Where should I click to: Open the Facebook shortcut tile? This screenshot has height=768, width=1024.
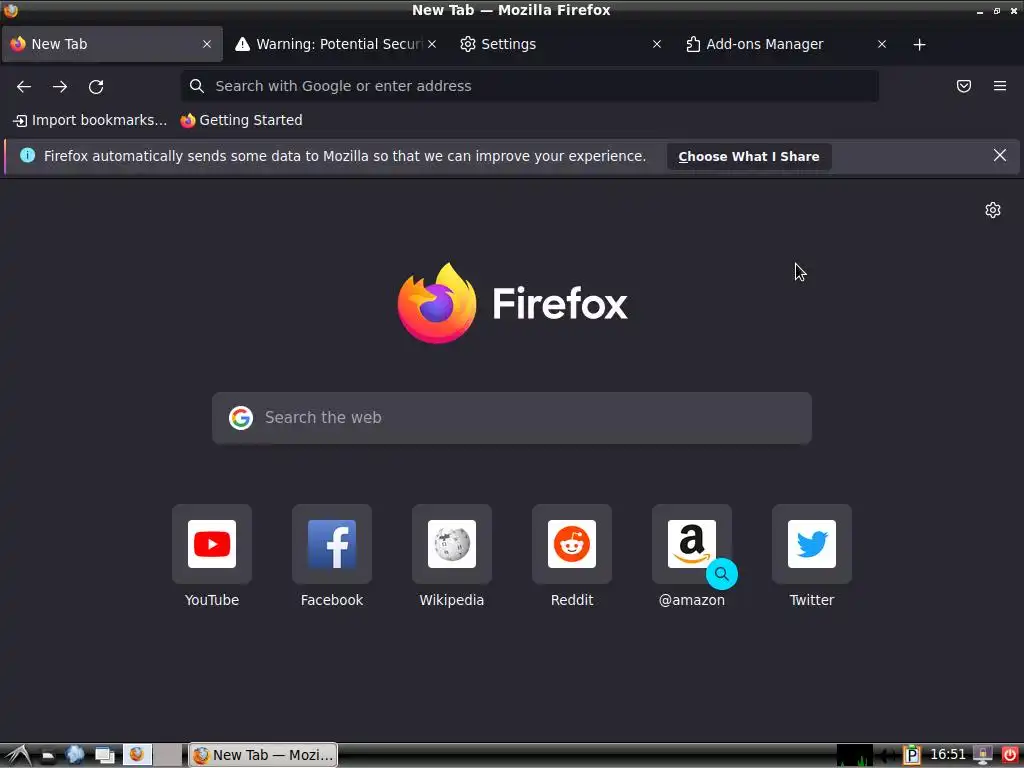click(x=332, y=543)
